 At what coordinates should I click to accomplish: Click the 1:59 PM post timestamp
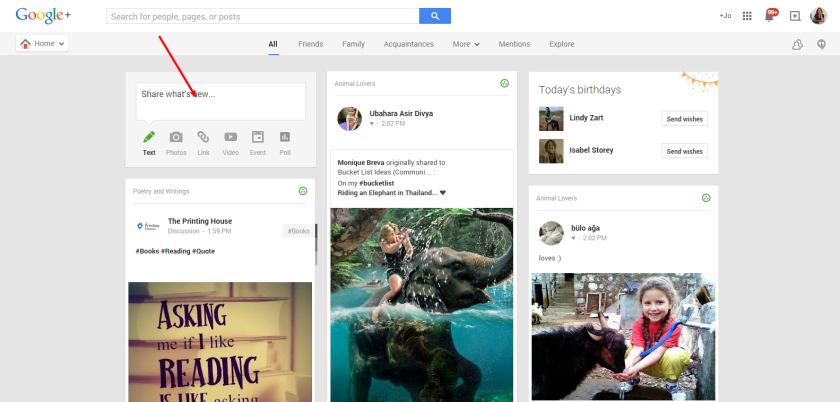pos(220,231)
